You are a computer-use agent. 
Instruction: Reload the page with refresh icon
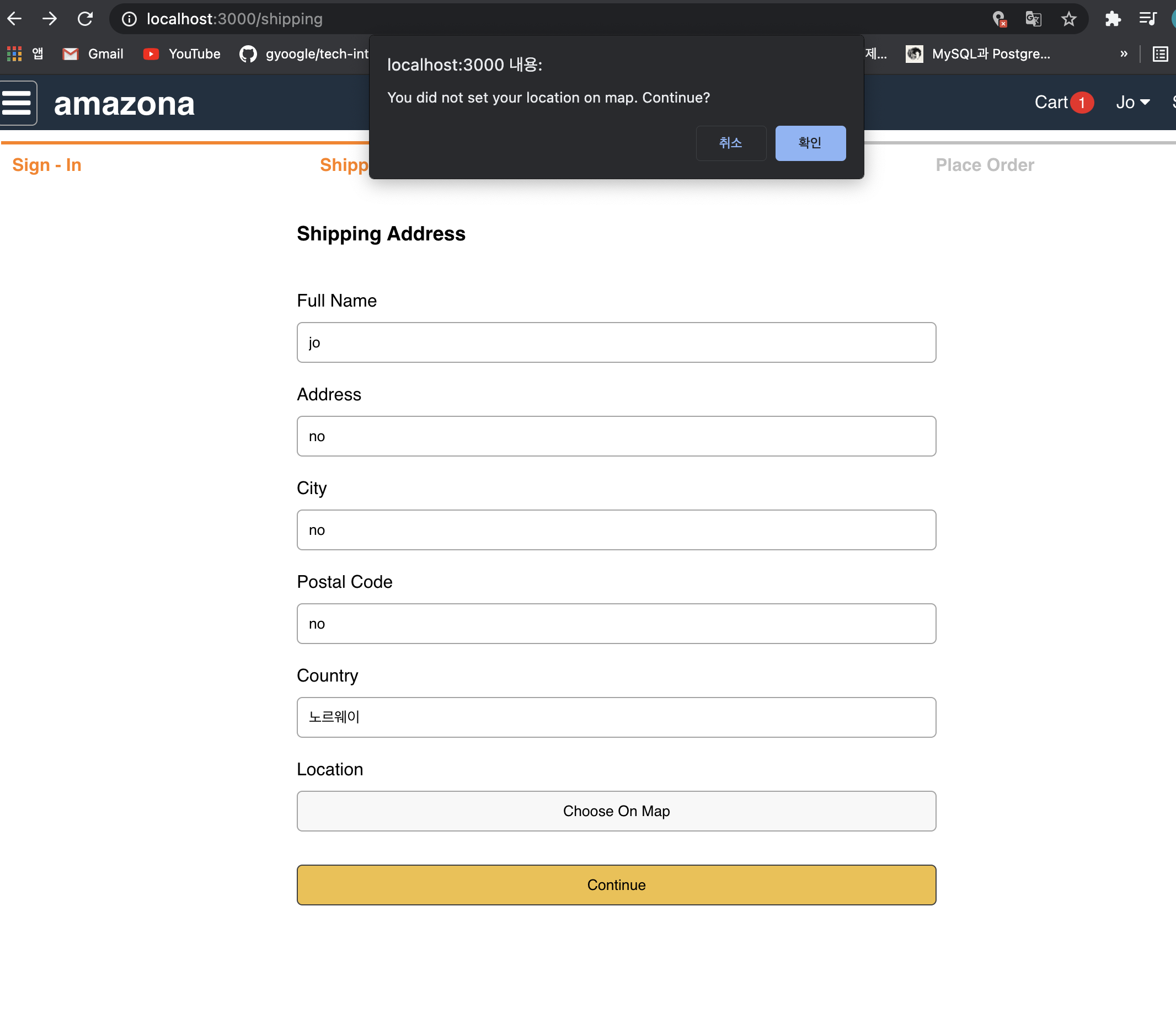pos(85,19)
